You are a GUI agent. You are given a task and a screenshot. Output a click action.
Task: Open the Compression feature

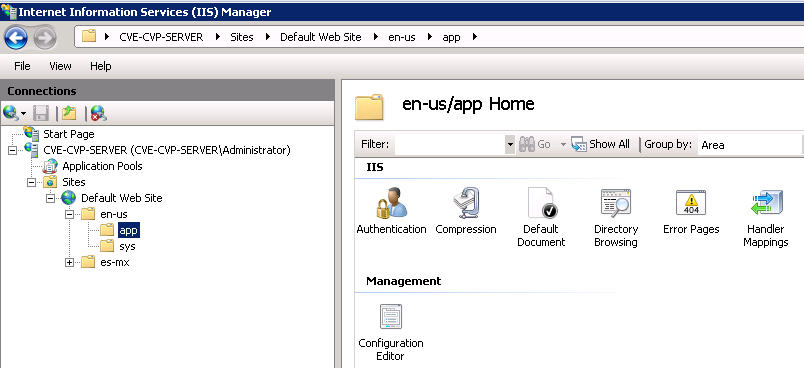[x=466, y=211]
